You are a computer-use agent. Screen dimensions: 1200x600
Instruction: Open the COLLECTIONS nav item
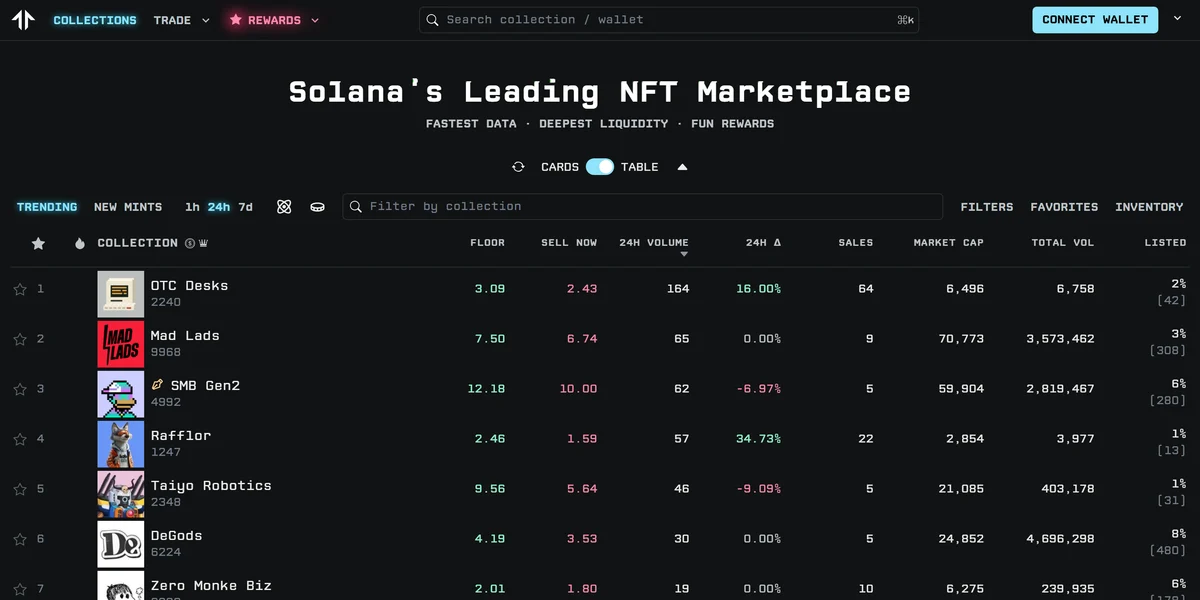coord(95,20)
